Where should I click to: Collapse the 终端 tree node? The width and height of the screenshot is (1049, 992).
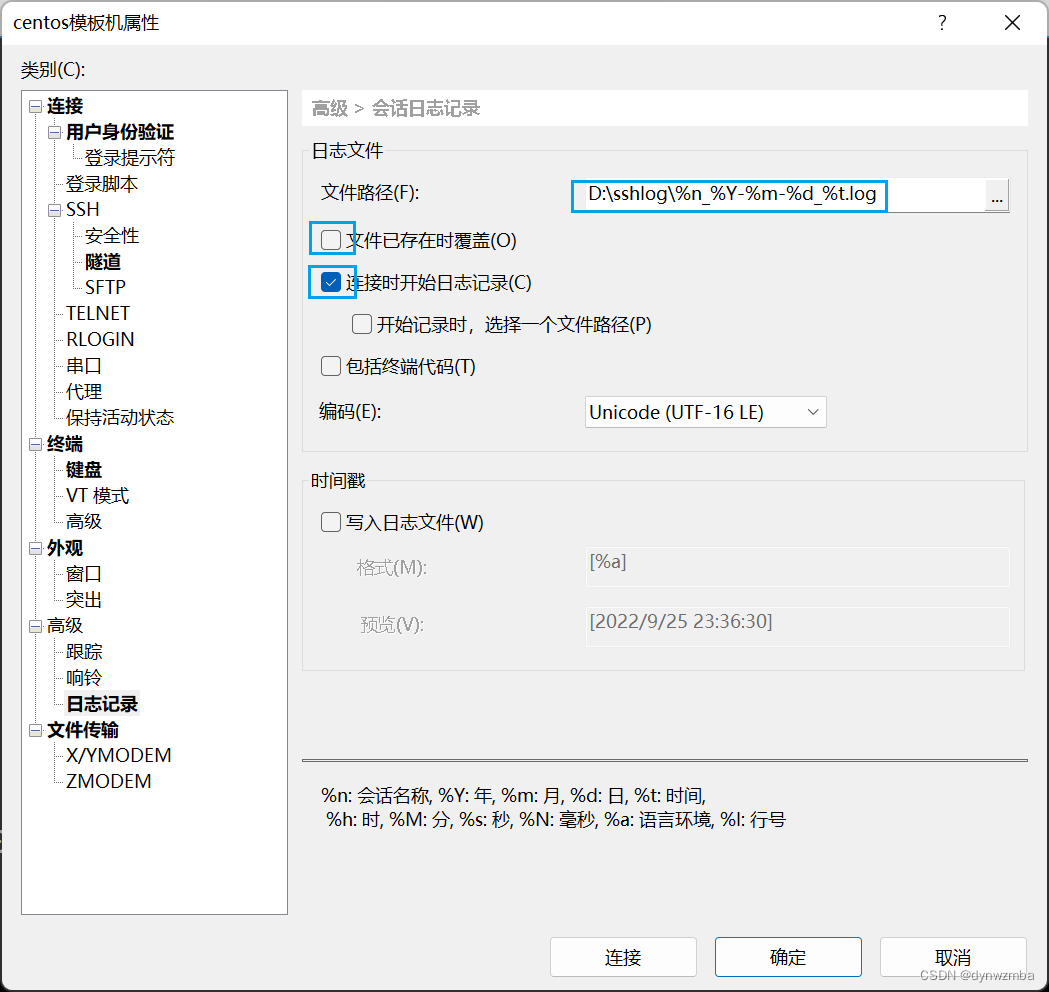point(35,445)
